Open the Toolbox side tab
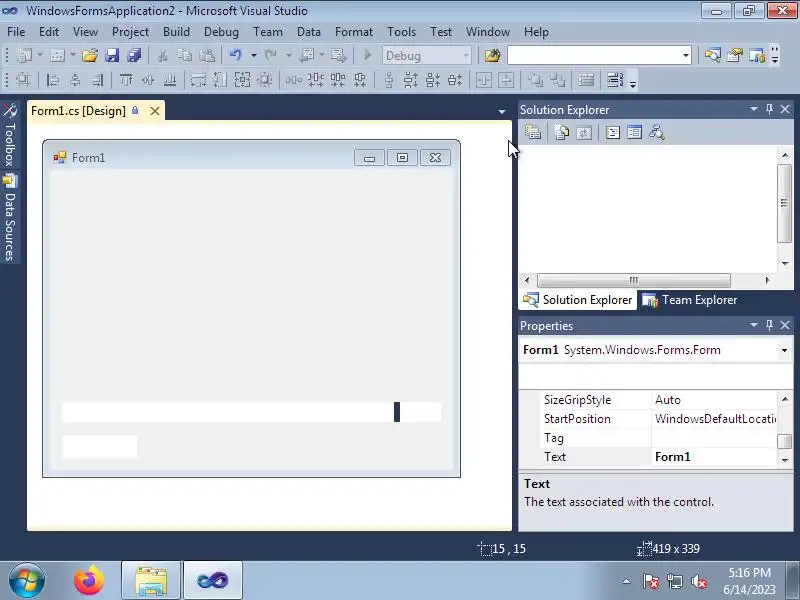This screenshot has height=600, width=800. 10,135
